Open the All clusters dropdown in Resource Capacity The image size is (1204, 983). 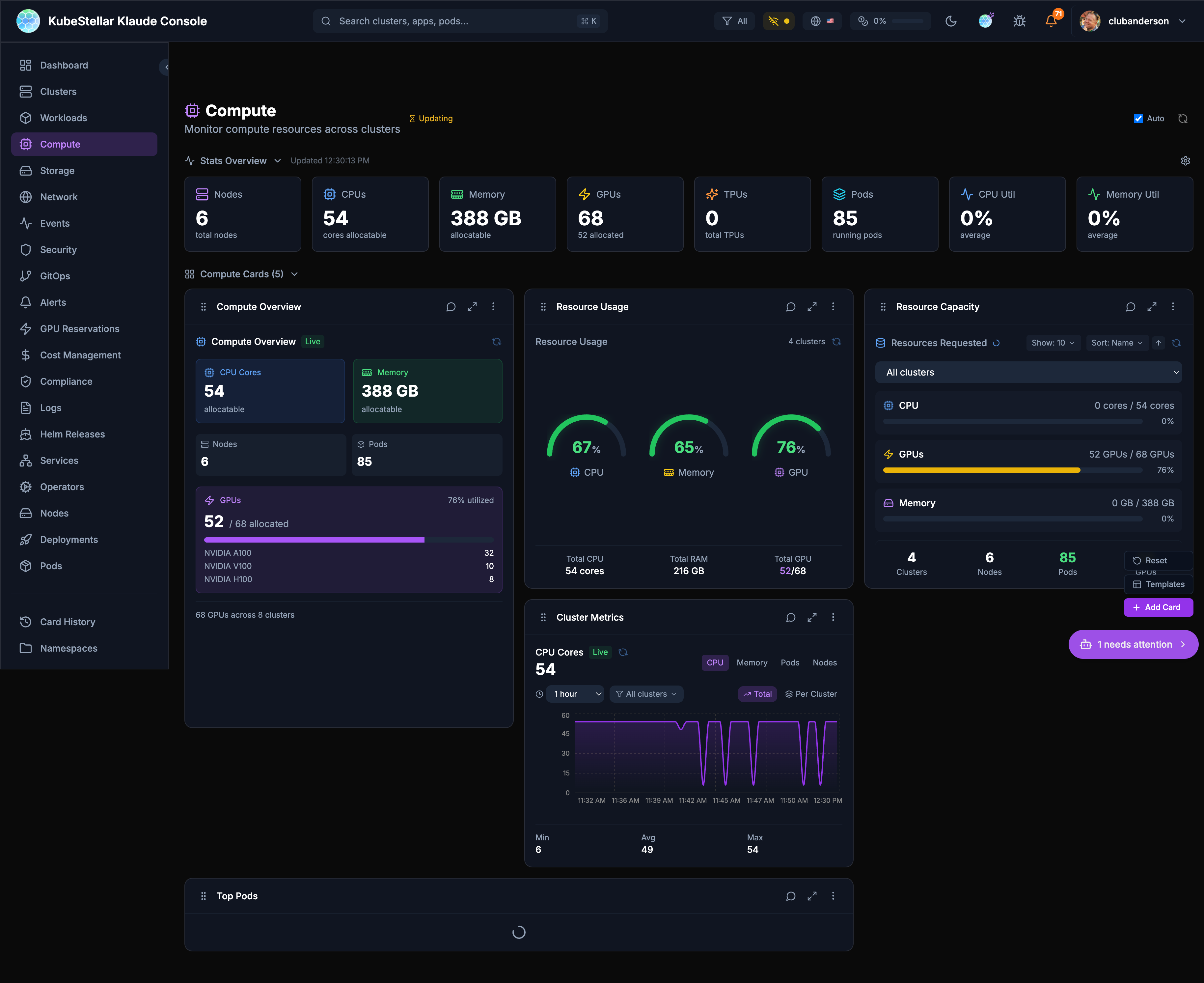click(x=1028, y=372)
